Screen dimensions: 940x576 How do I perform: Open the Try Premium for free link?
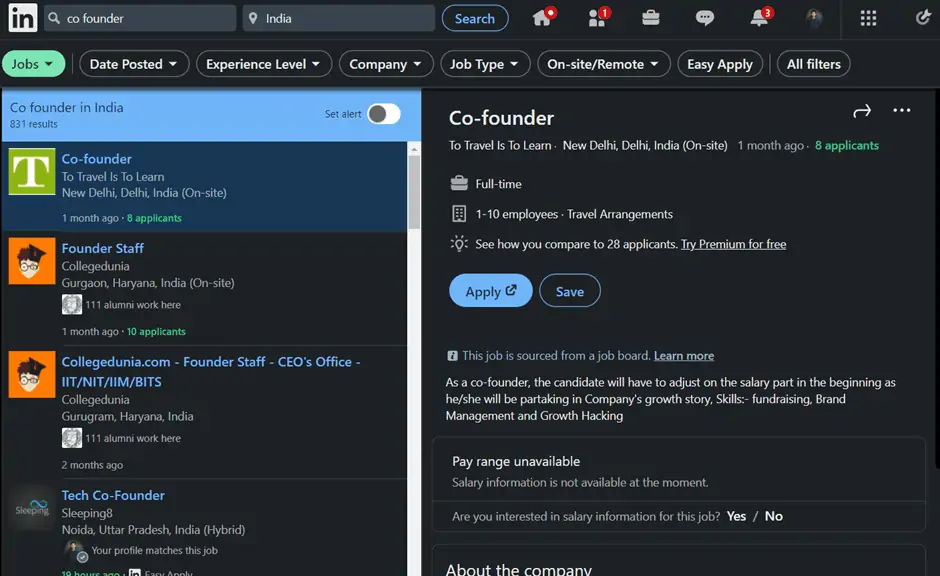click(x=733, y=244)
